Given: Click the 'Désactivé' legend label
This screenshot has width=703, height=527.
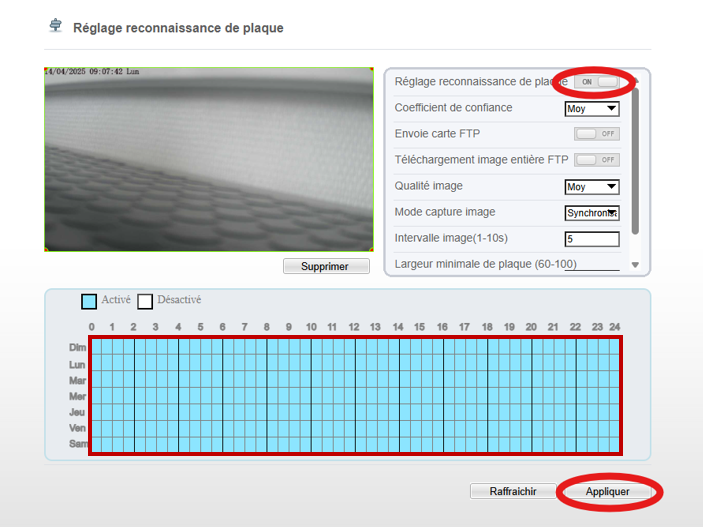Looking at the screenshot, I should tap(179, 300).
